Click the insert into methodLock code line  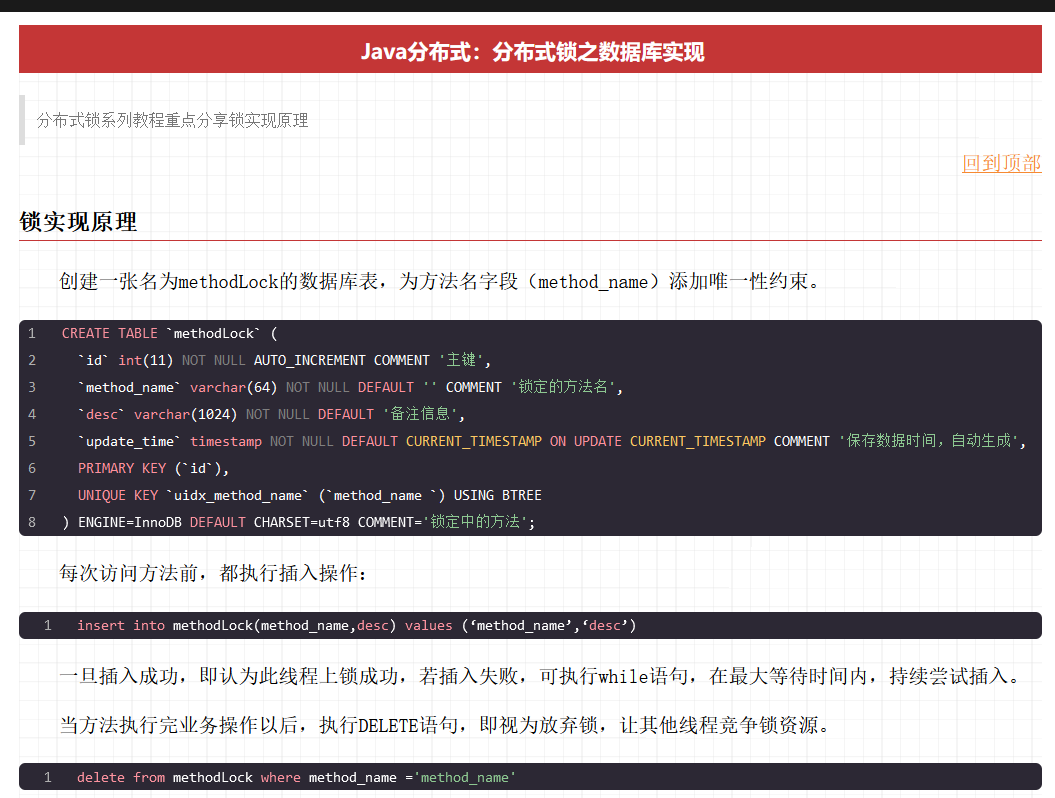tap(357, 626)
